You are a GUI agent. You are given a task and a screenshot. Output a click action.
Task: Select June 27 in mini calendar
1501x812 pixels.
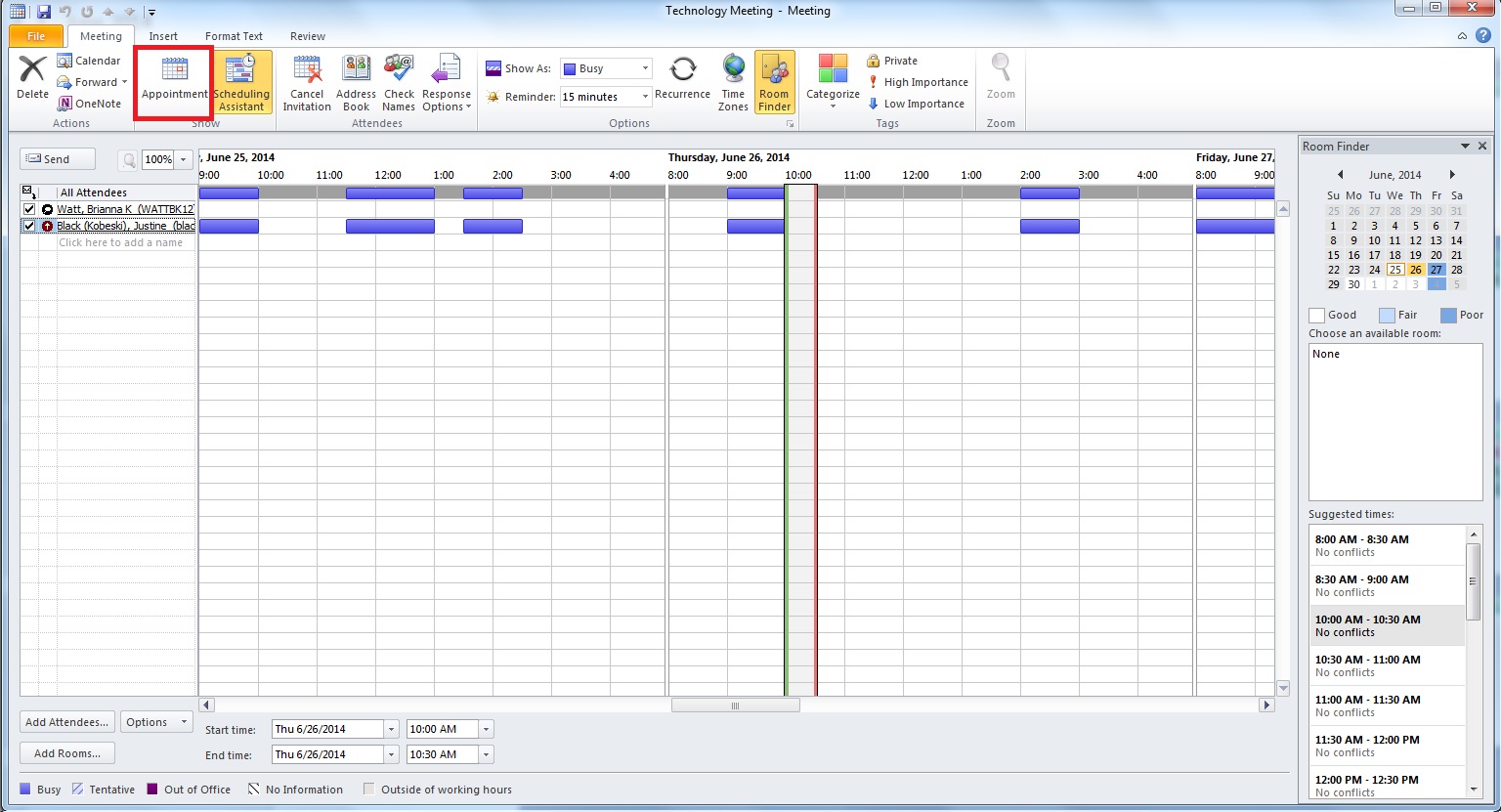pos(1436,270)
